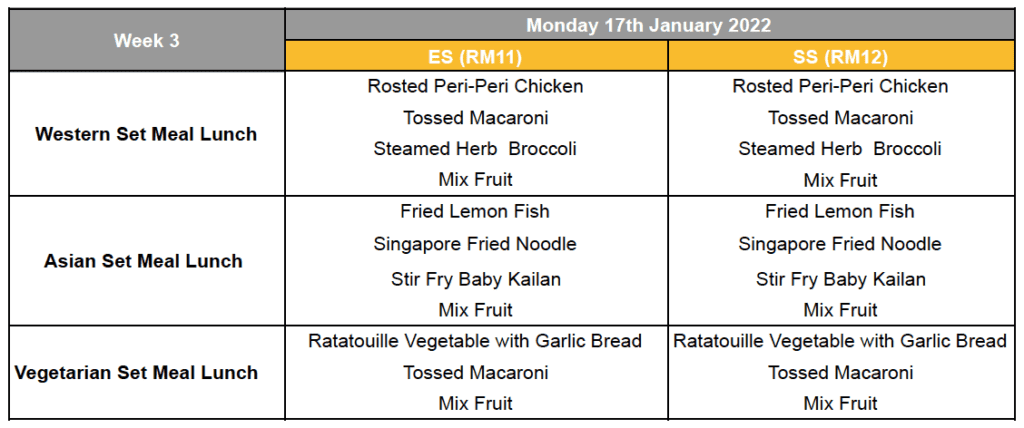Click the Week 3 header cell
1024x428 pixels.
click(146, 41)
